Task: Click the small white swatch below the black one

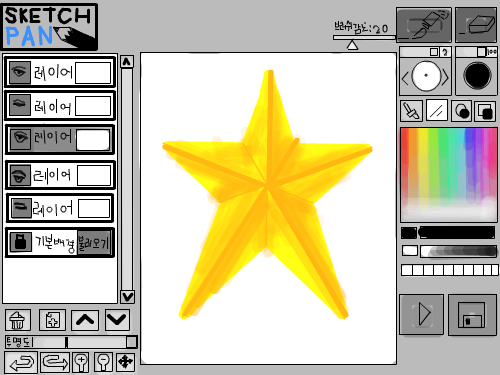Action: click(410, 250)
